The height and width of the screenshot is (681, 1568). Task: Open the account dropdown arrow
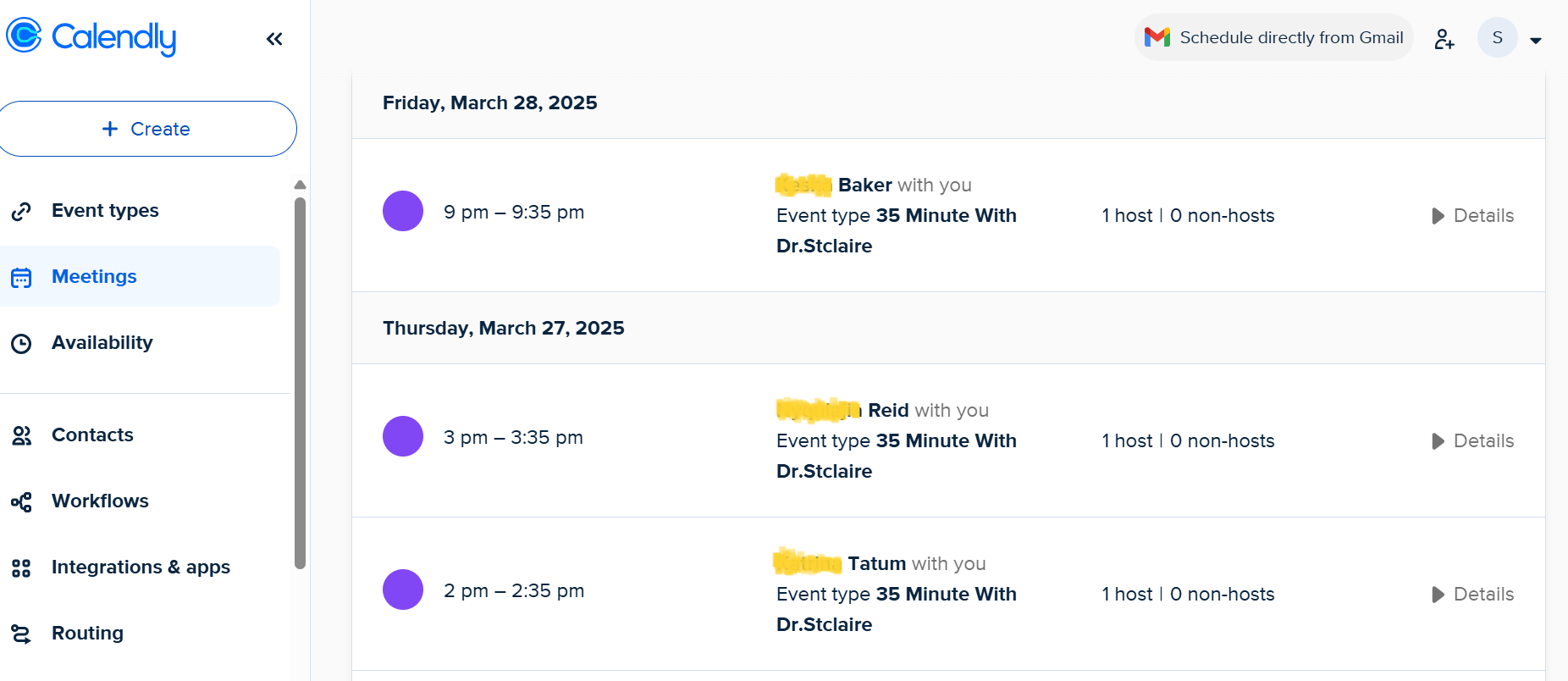(1538, 39)
